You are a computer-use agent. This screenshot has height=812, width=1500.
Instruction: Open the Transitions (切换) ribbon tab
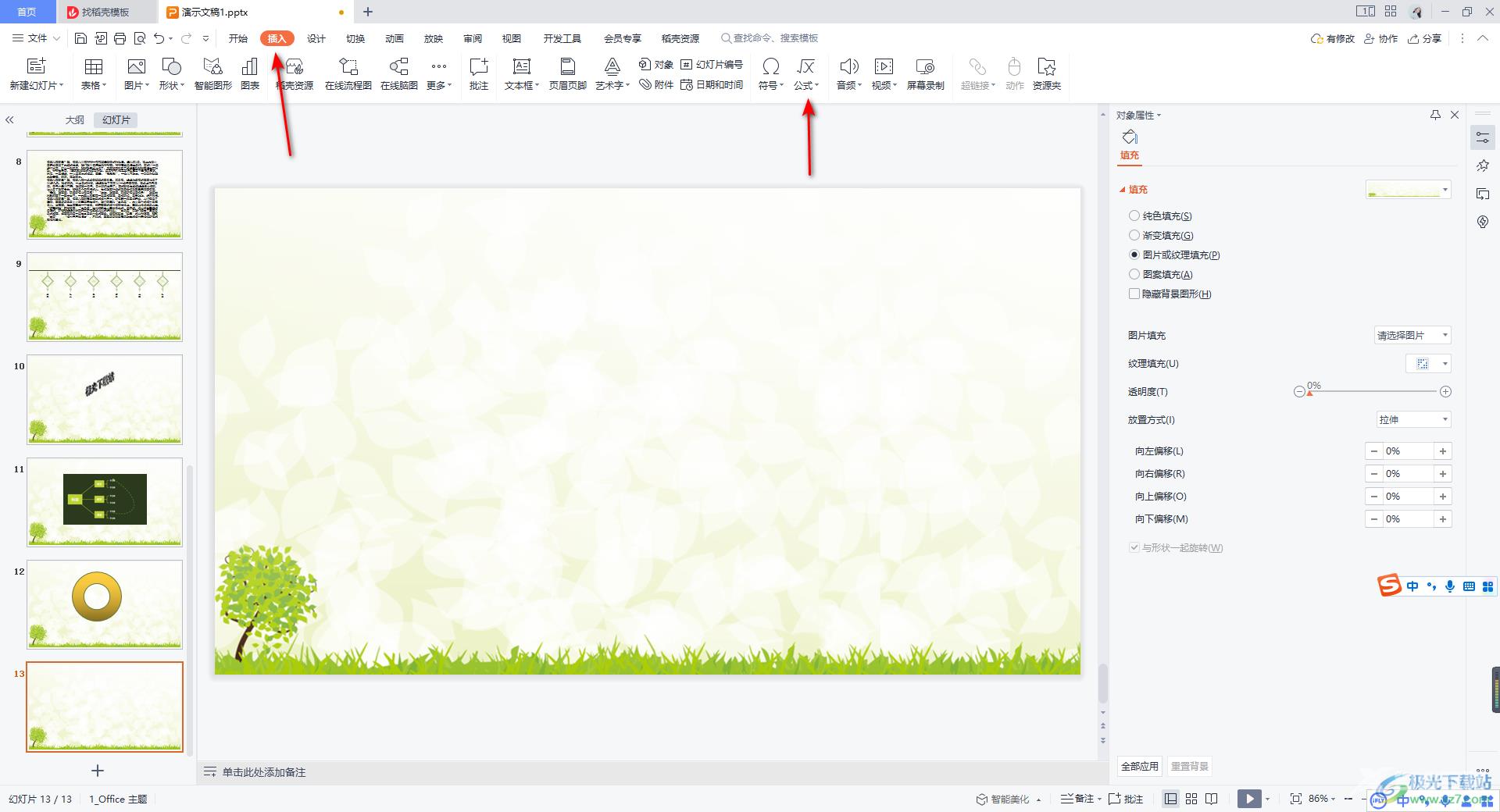(x=355, y=38)
